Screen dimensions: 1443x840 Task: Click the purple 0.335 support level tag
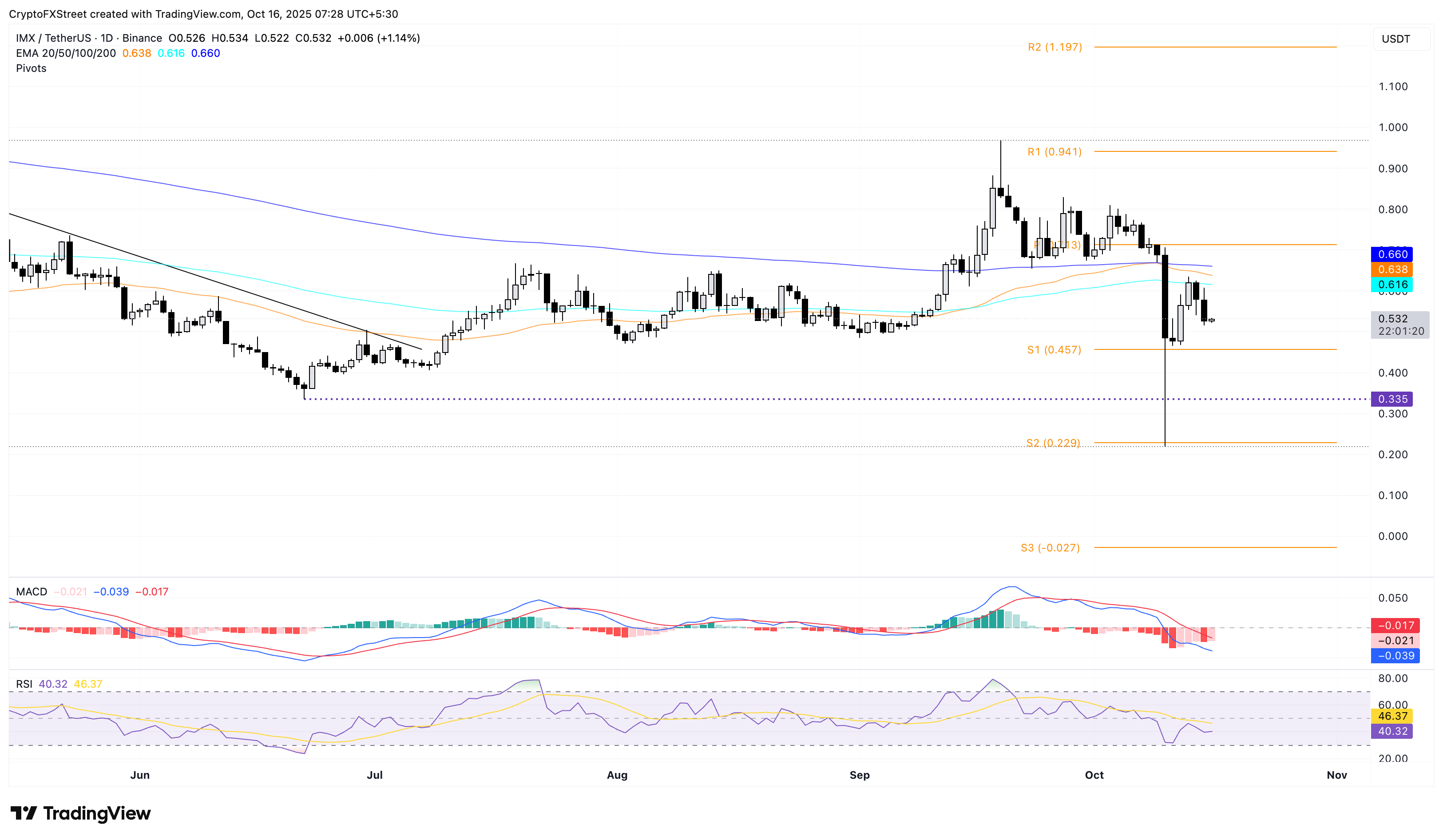point(1391,399)
